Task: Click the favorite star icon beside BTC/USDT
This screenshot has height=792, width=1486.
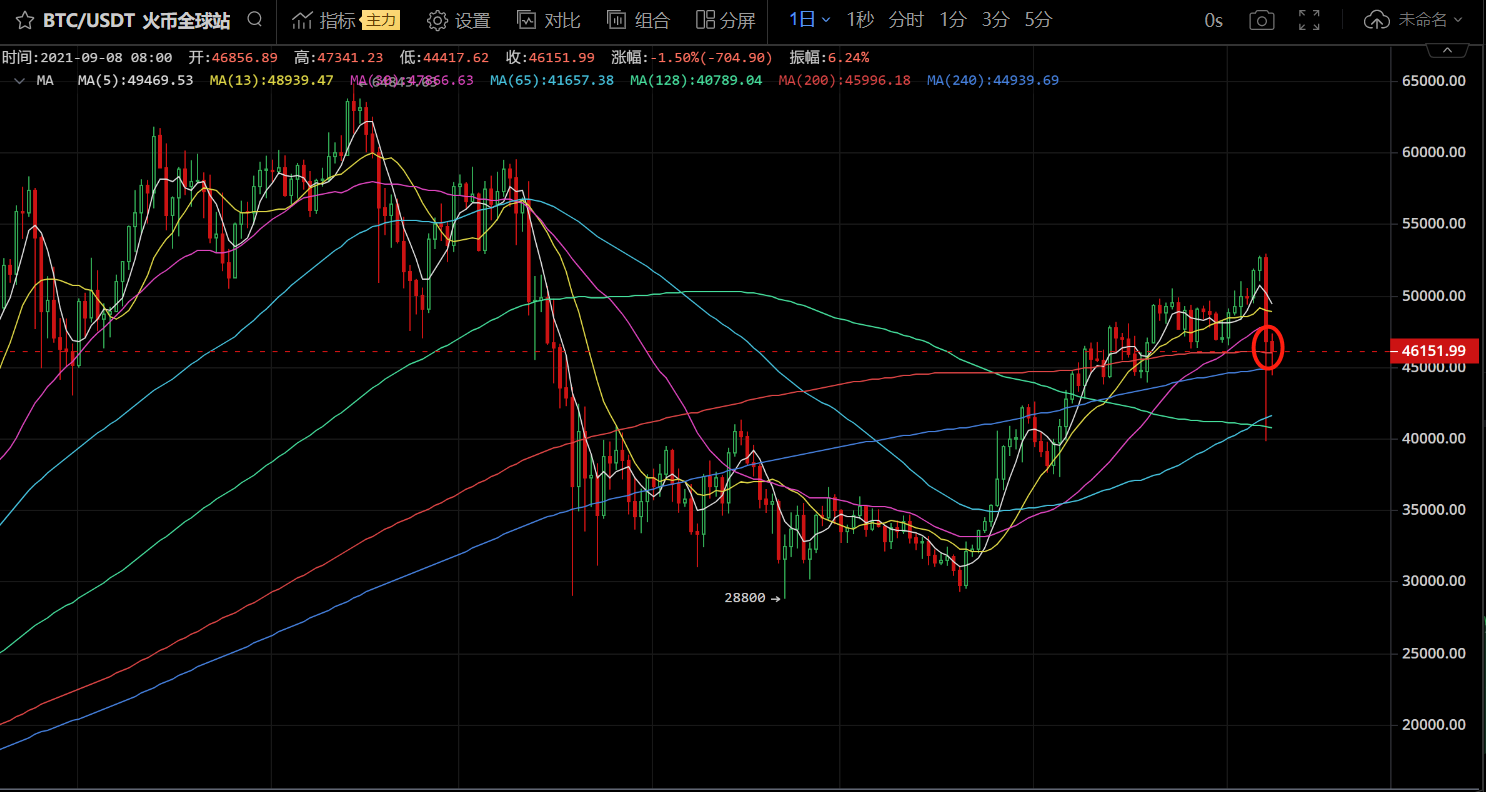Action: [x=24, y=20]
